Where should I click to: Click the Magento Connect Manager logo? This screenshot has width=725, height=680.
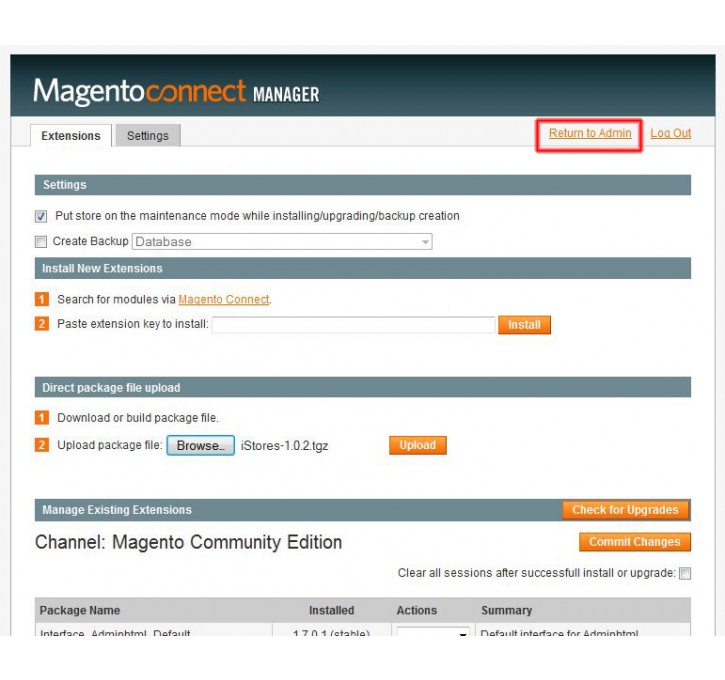click(176, 91)
